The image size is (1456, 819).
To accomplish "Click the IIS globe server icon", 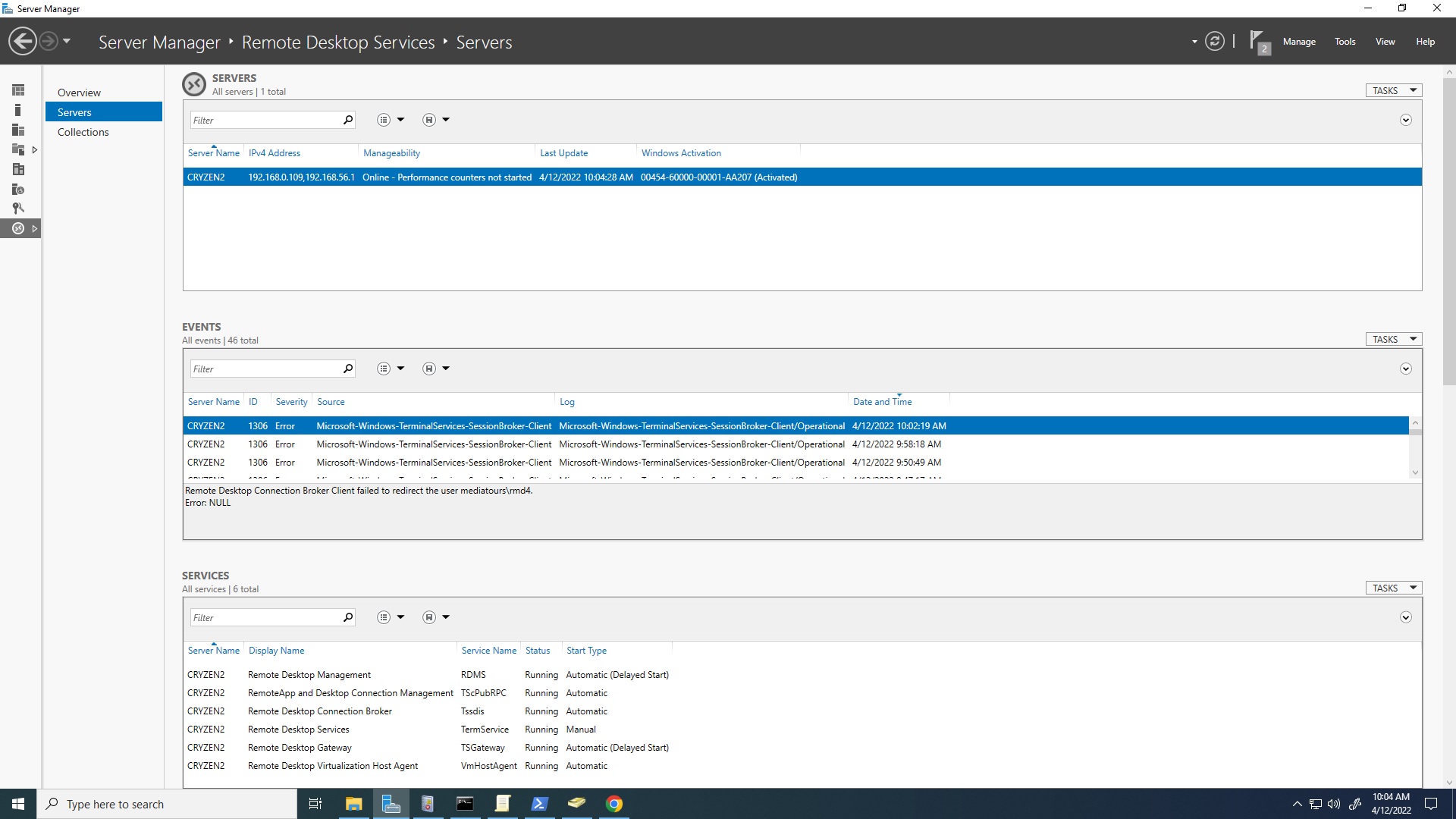I will [18, 190].
